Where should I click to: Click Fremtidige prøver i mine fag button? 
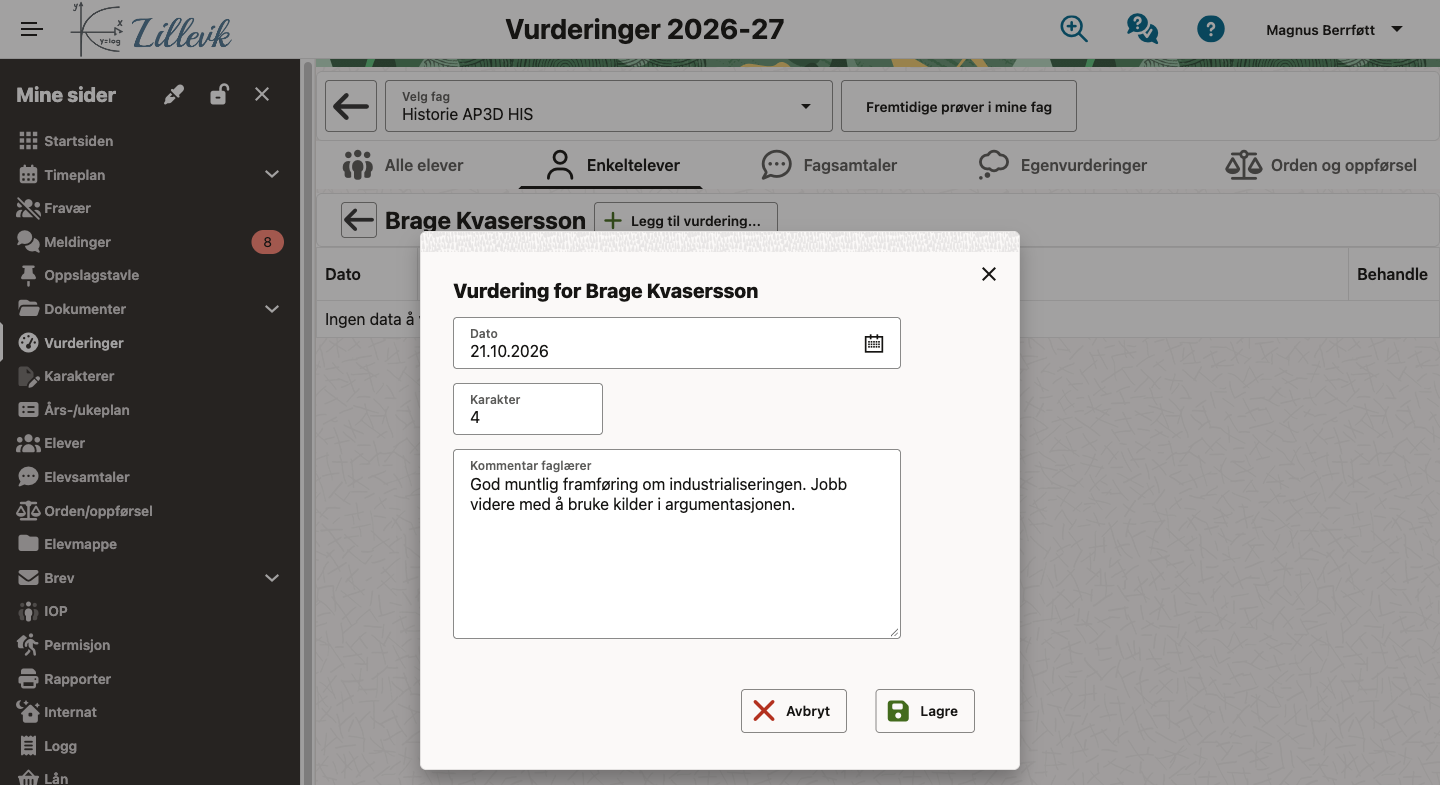pos(959,106)
